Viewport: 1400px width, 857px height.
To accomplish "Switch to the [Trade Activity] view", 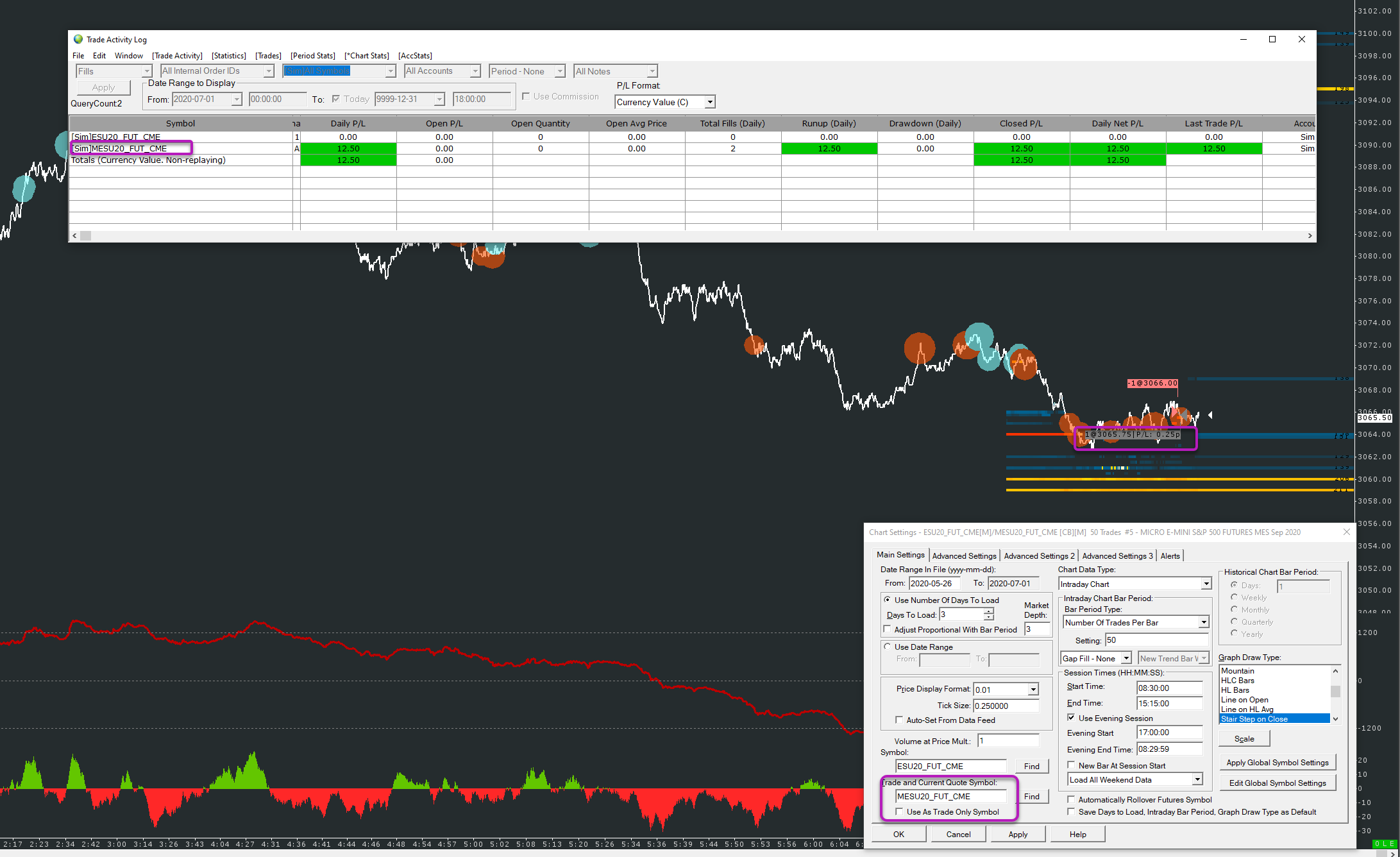I will point(177,56).
